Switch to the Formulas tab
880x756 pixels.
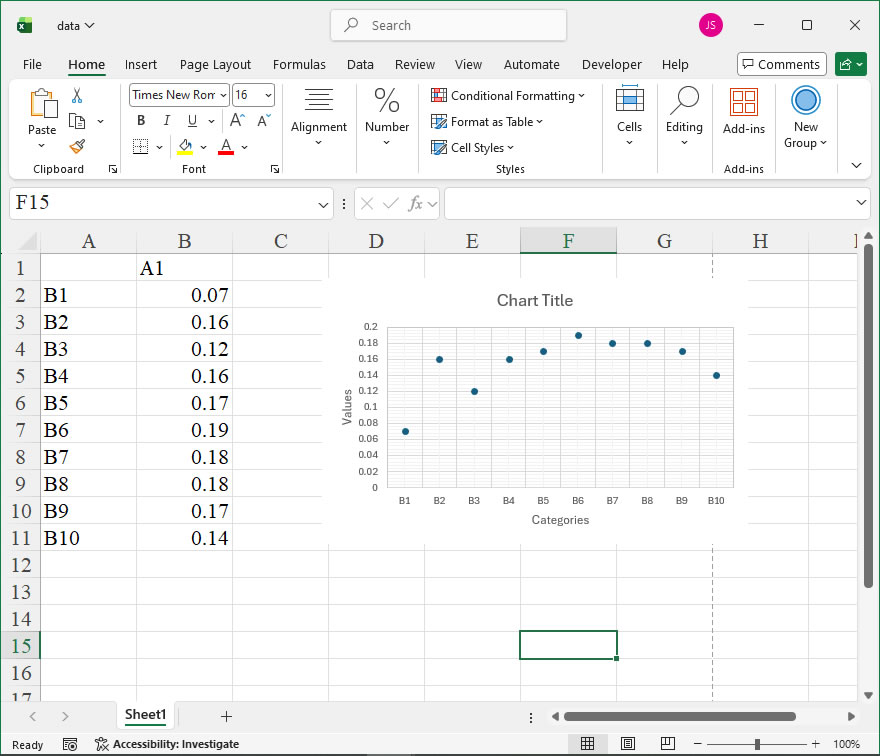(299, 64)
